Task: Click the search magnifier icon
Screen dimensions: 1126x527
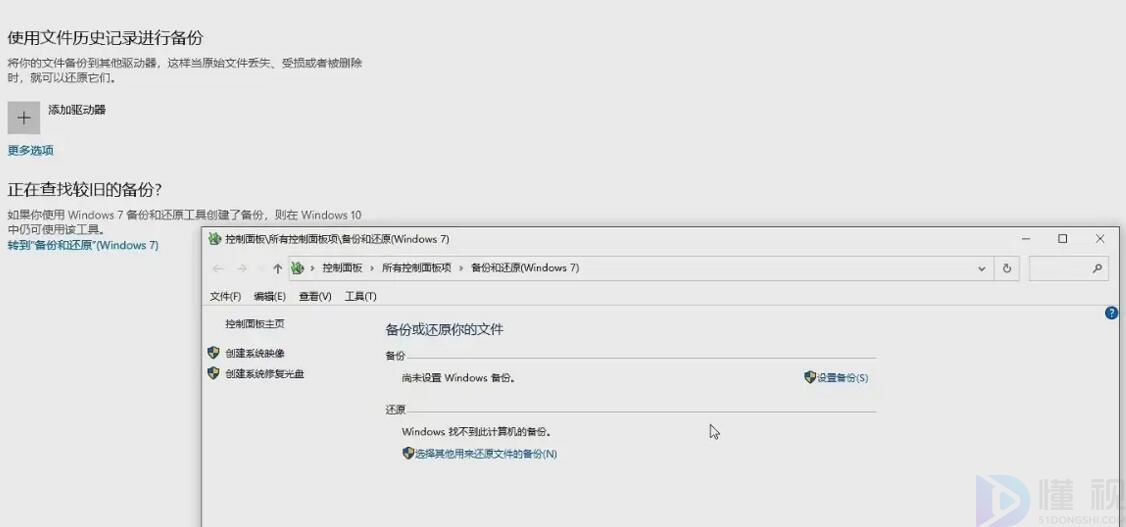Action: point(1097,269)
